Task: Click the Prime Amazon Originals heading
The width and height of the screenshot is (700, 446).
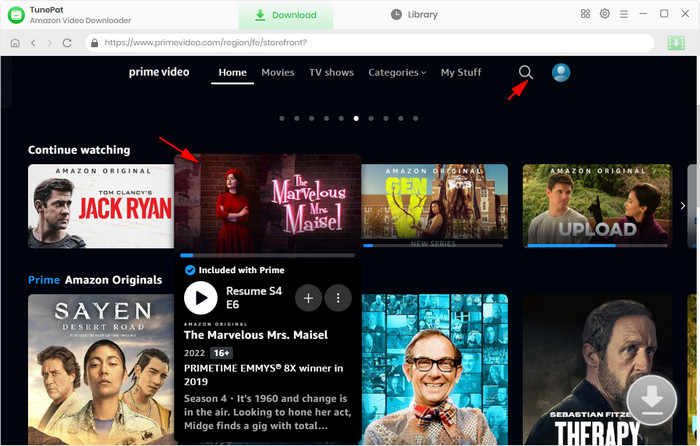Action: 95,280
